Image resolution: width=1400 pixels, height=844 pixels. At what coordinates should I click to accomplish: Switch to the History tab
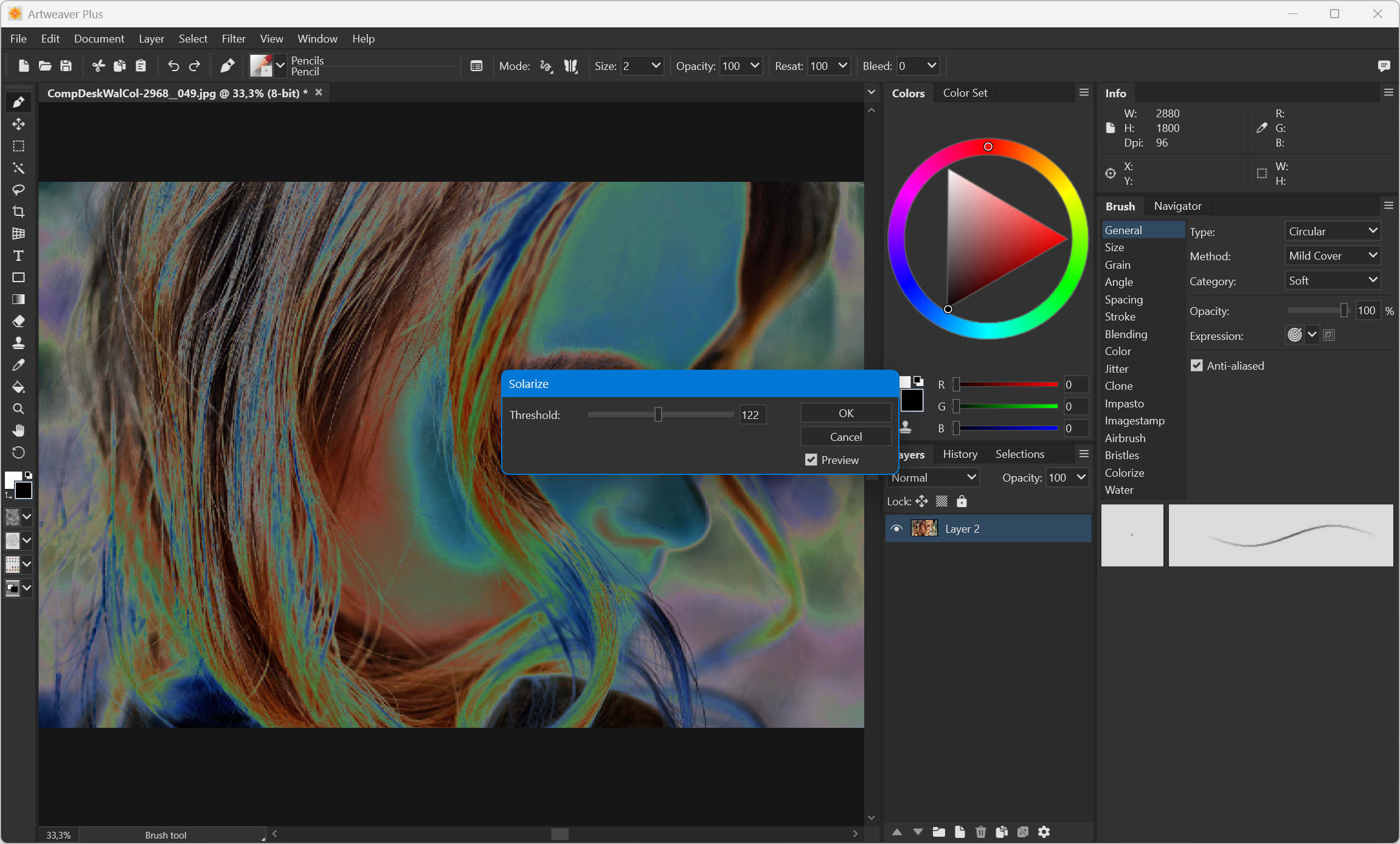pyautogui.click(x=960, y=454)
